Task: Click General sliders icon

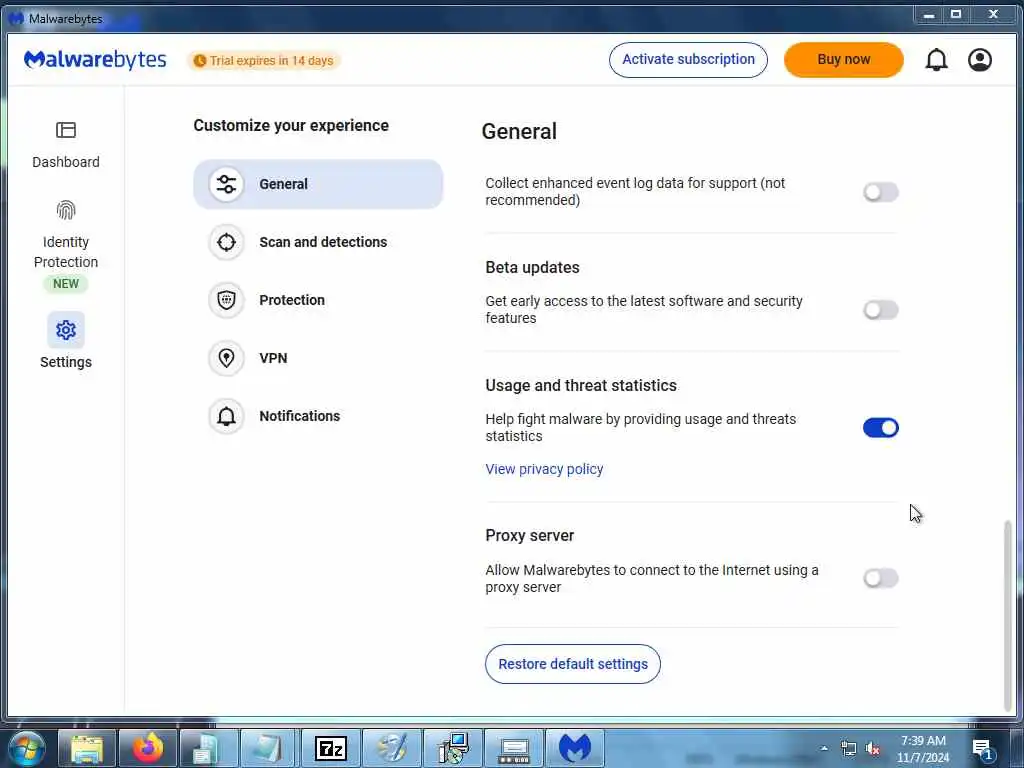Action: [227, 184]
